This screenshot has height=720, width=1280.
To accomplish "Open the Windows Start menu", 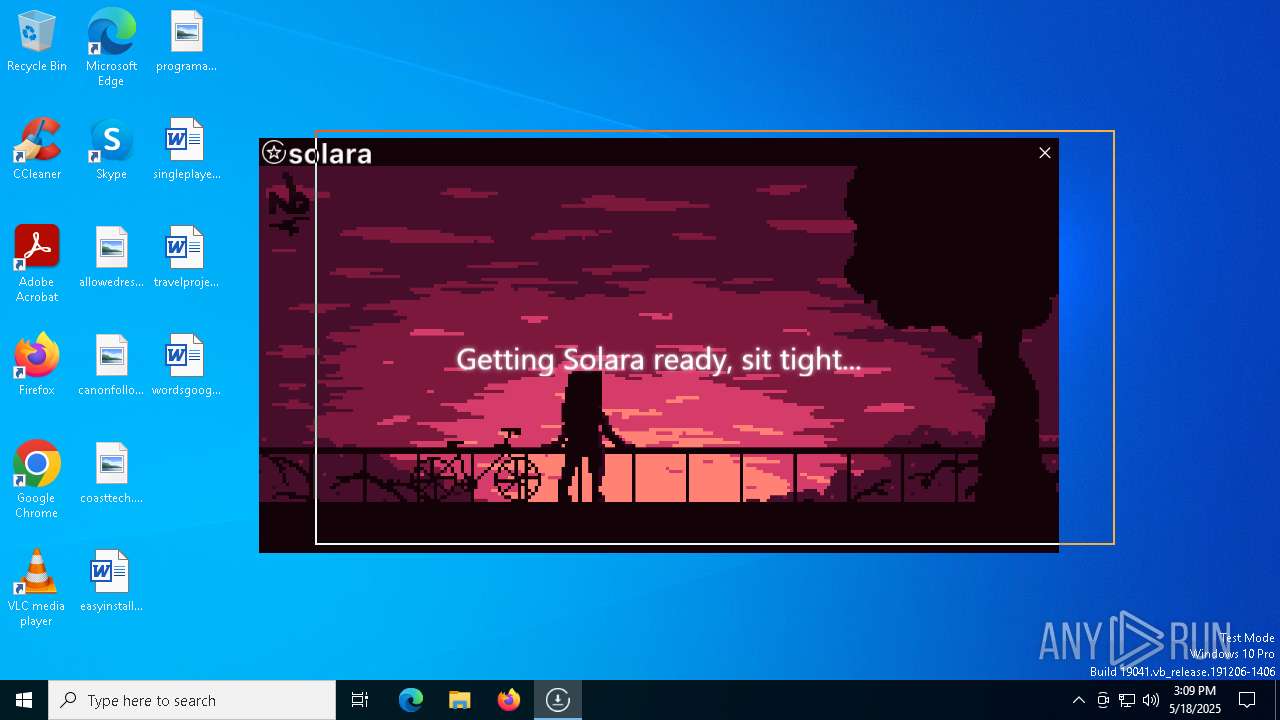I will [x=24, y=700].
